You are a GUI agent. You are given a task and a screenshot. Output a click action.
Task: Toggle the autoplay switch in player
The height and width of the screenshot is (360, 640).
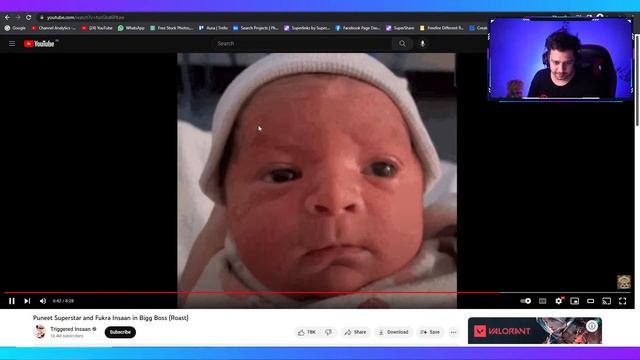(526, 301)
